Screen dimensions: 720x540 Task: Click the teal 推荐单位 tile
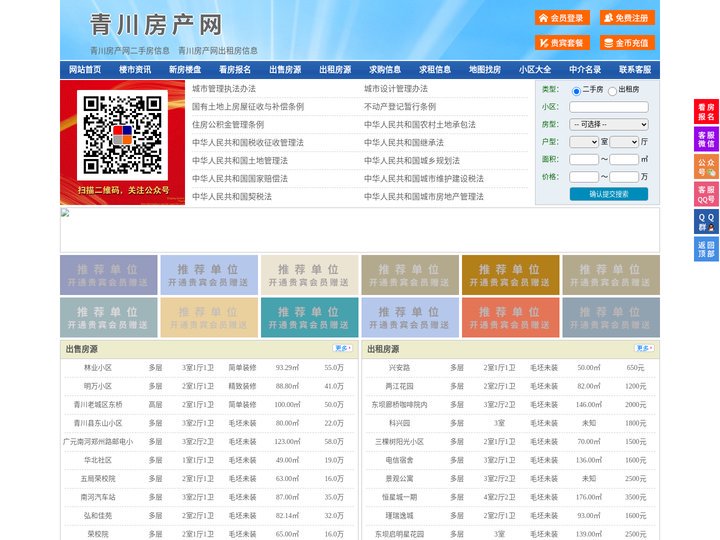tap(309, 317)
